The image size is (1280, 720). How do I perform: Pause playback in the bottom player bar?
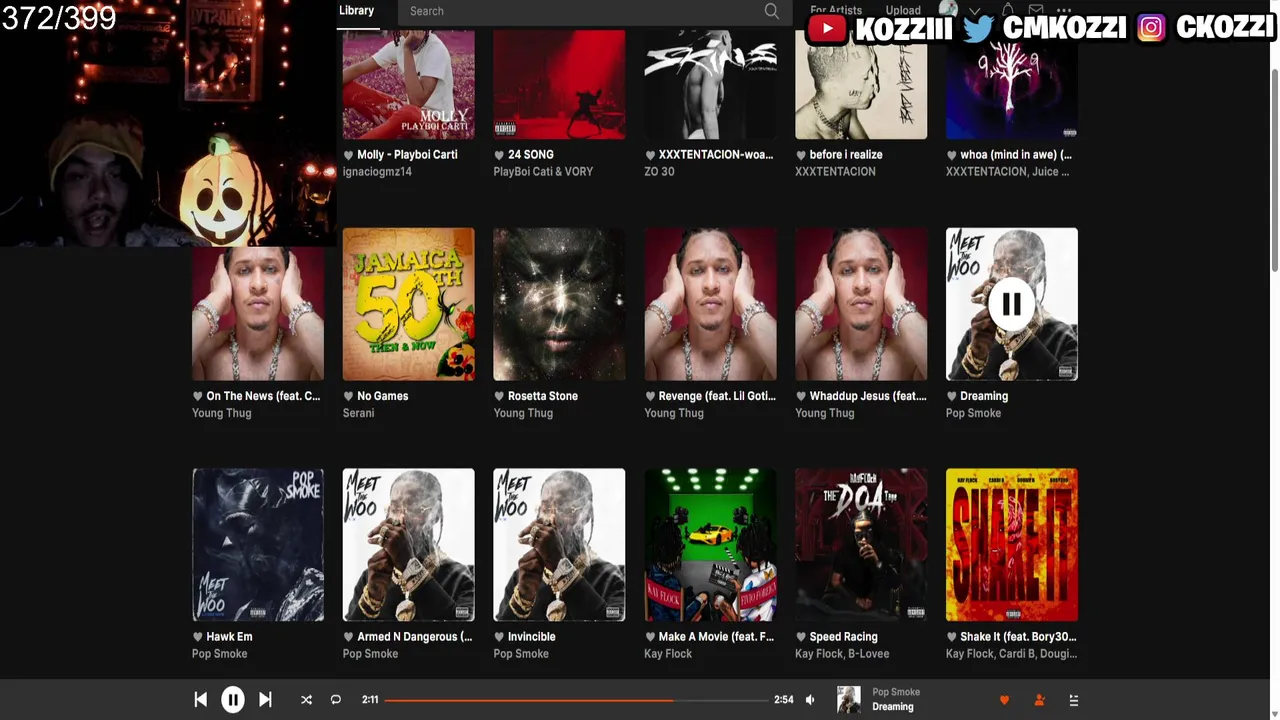tap(233, 700)
